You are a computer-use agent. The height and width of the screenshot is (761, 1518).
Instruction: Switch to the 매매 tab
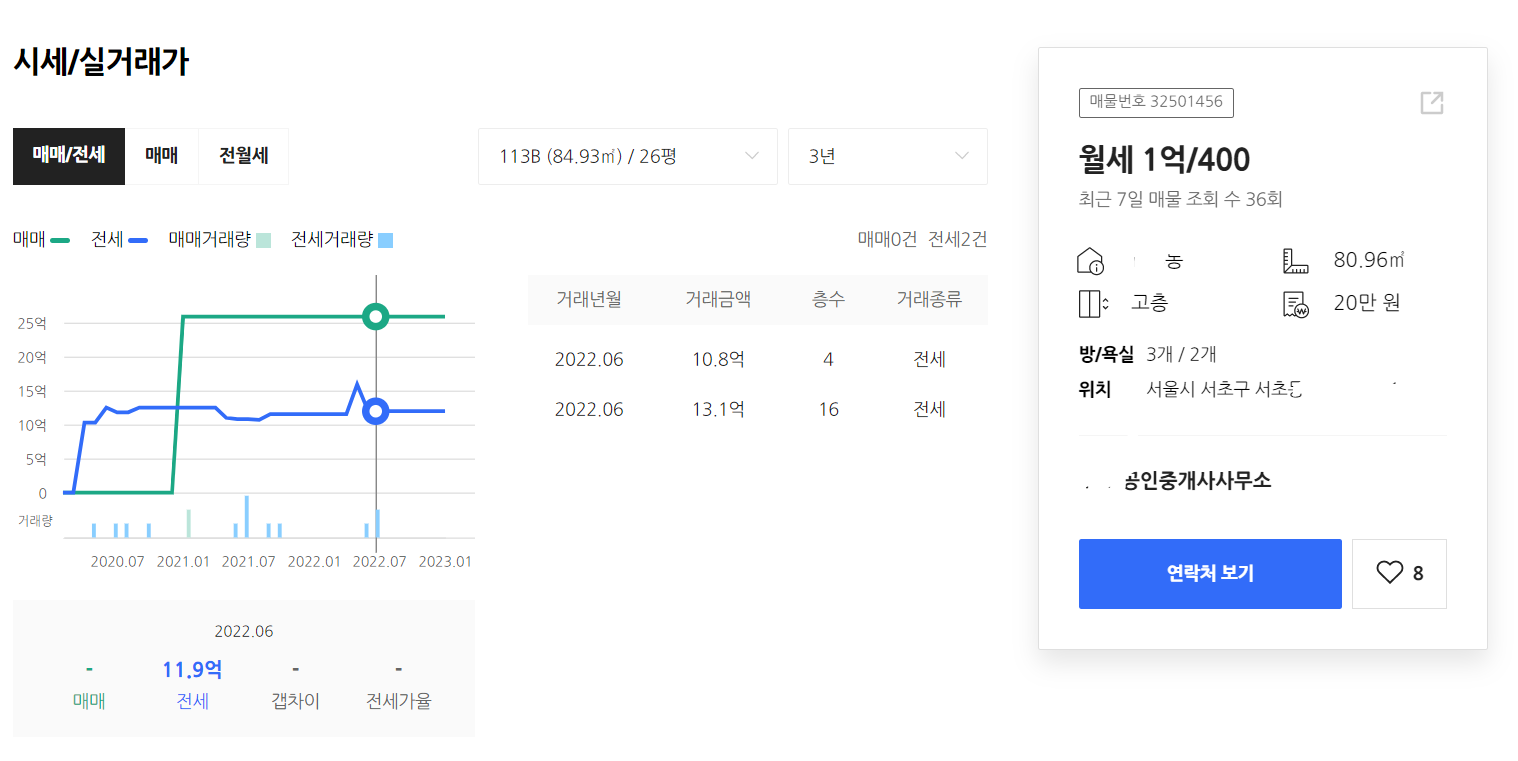pyautogui.click(x=162, y=156)
